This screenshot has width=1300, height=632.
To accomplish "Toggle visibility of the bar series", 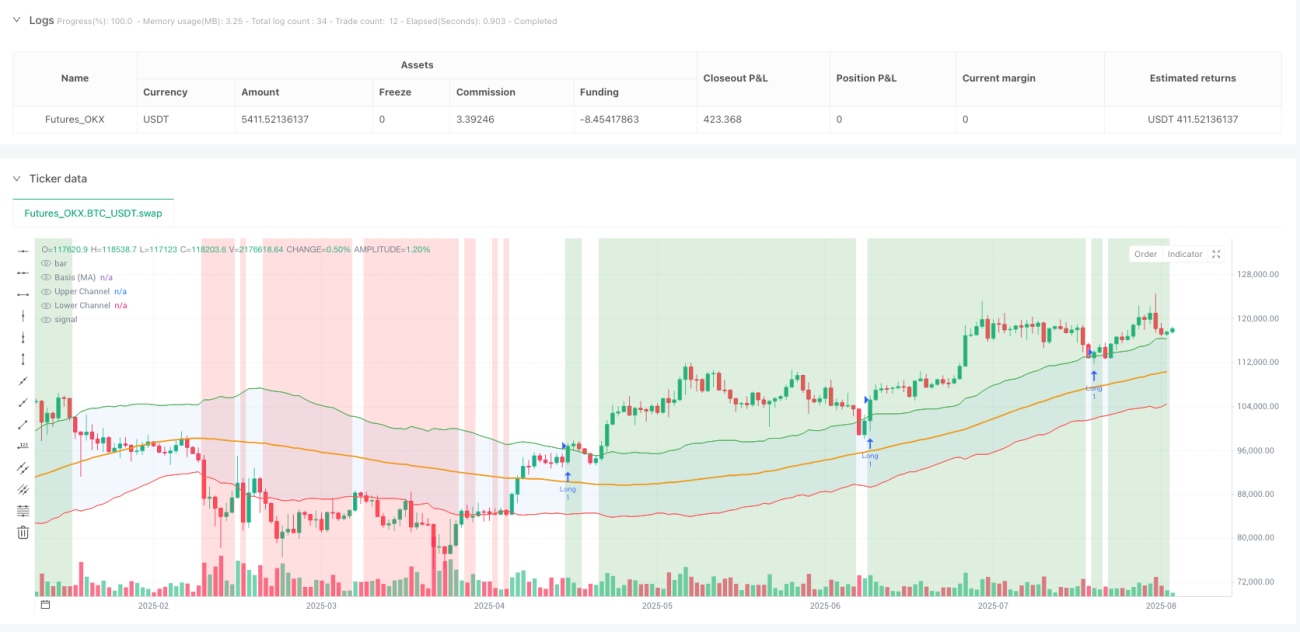I will coord(46,263).
